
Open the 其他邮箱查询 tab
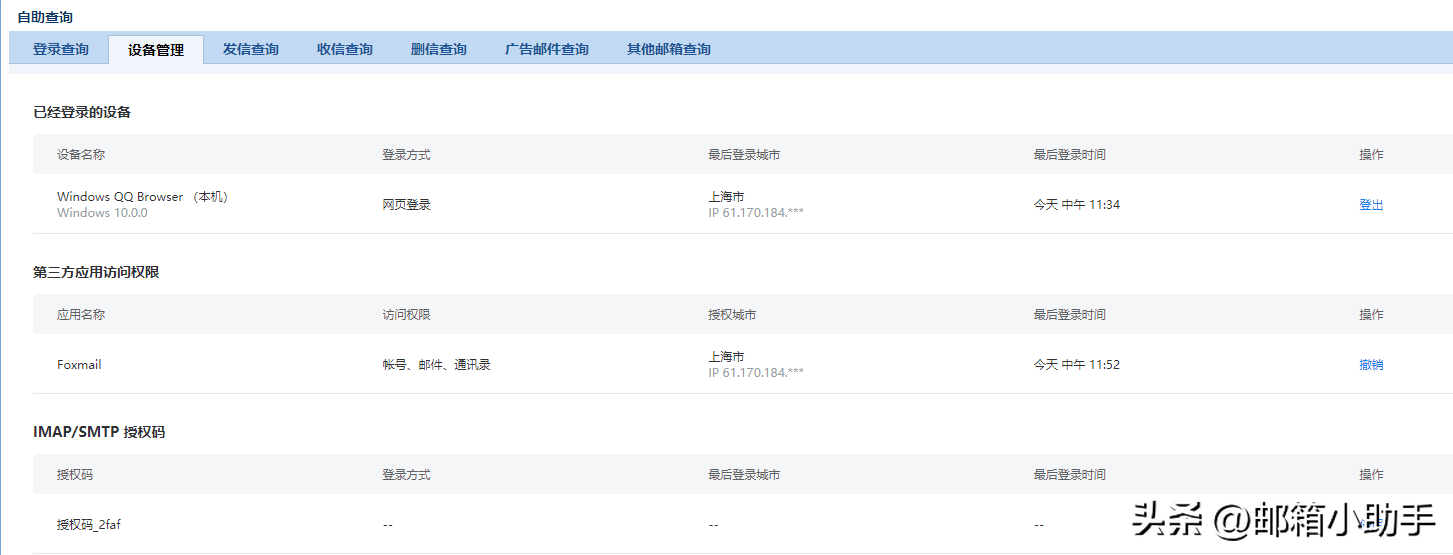click(x=669, y=49)
